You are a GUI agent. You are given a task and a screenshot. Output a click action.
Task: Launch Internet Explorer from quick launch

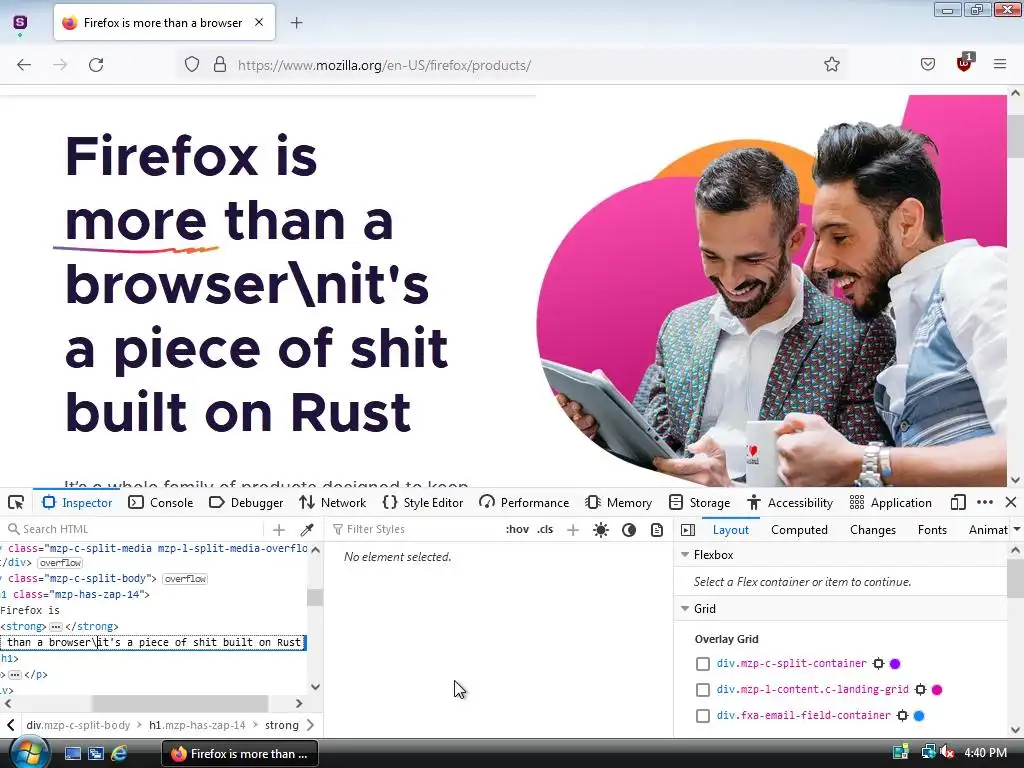119,753
